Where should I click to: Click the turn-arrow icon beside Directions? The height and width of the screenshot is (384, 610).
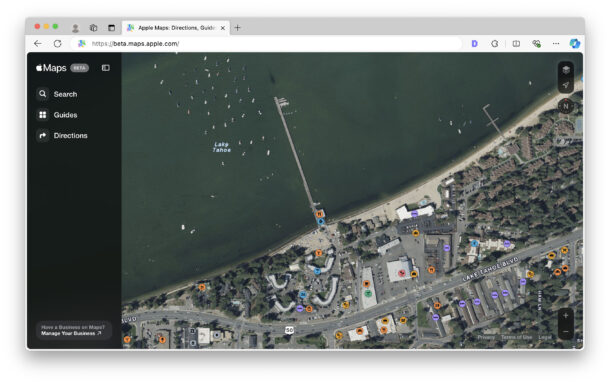pos(43,135)
